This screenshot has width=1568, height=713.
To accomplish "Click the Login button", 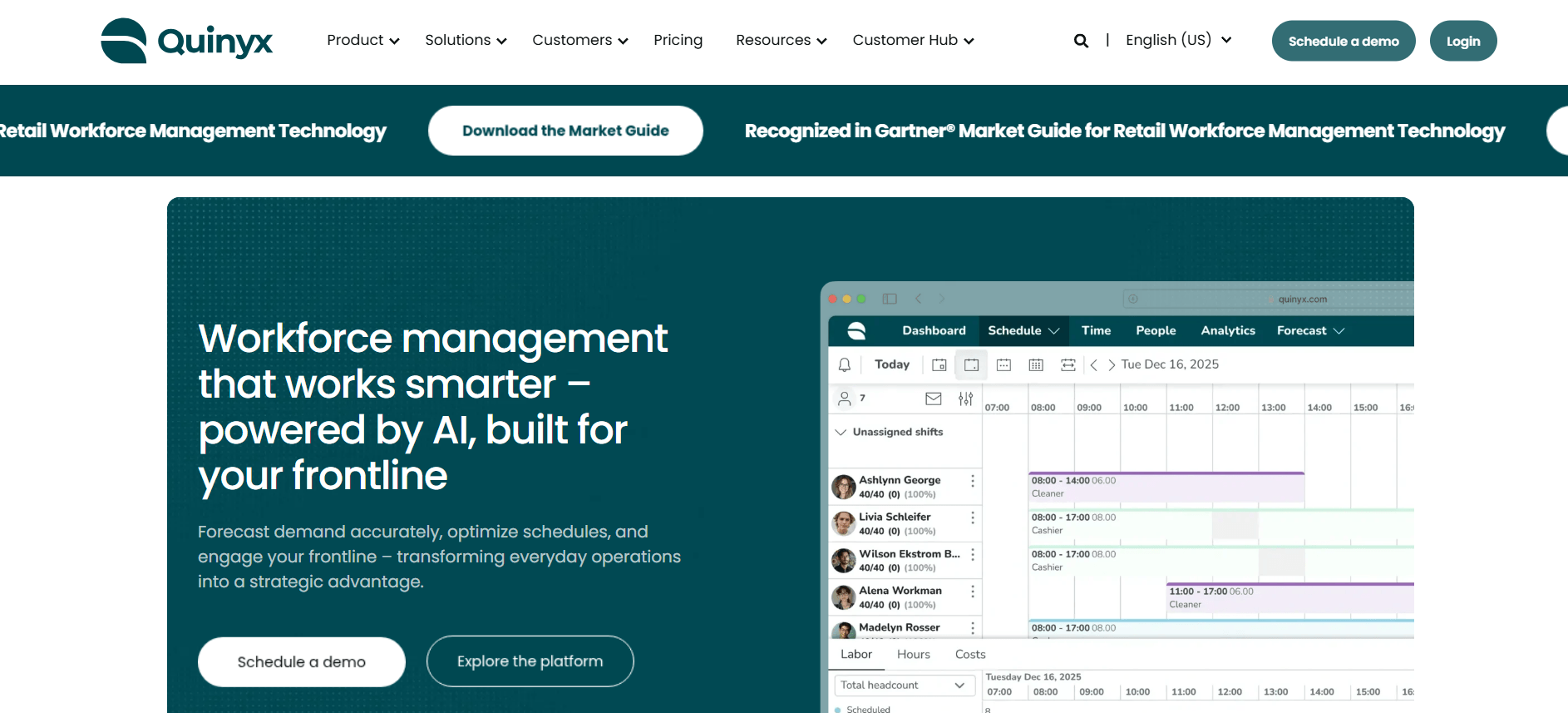I will point(1463,41).
